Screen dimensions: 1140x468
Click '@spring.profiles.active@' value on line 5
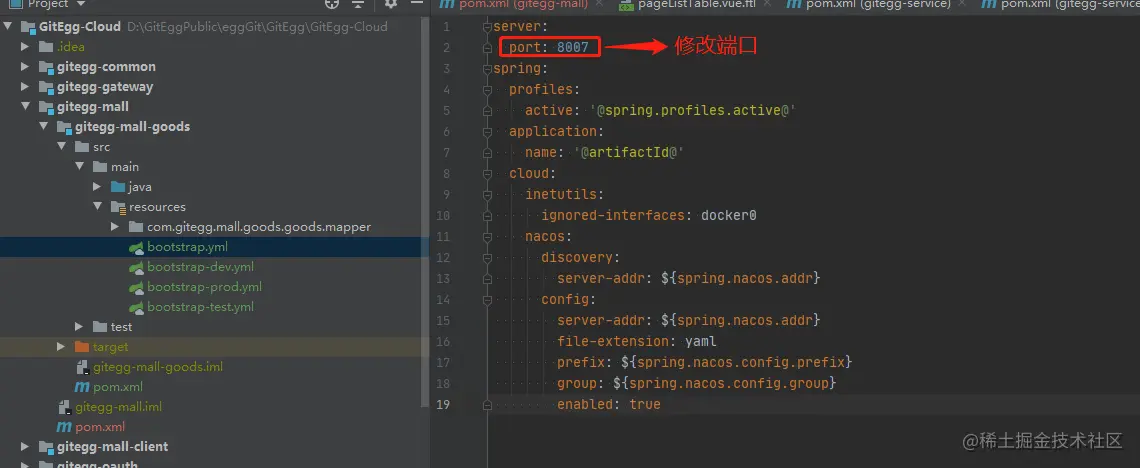point(694,110)
